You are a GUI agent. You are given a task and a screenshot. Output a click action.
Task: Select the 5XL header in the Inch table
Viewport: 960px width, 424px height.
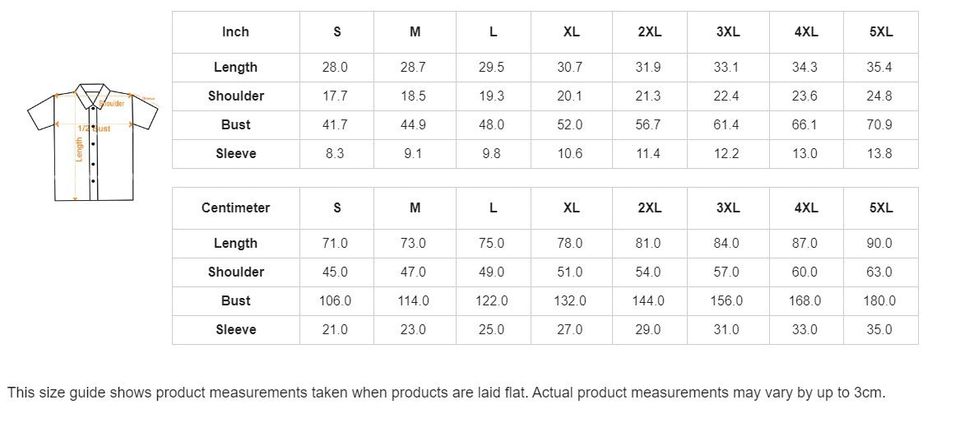click(x=881, y=32)
